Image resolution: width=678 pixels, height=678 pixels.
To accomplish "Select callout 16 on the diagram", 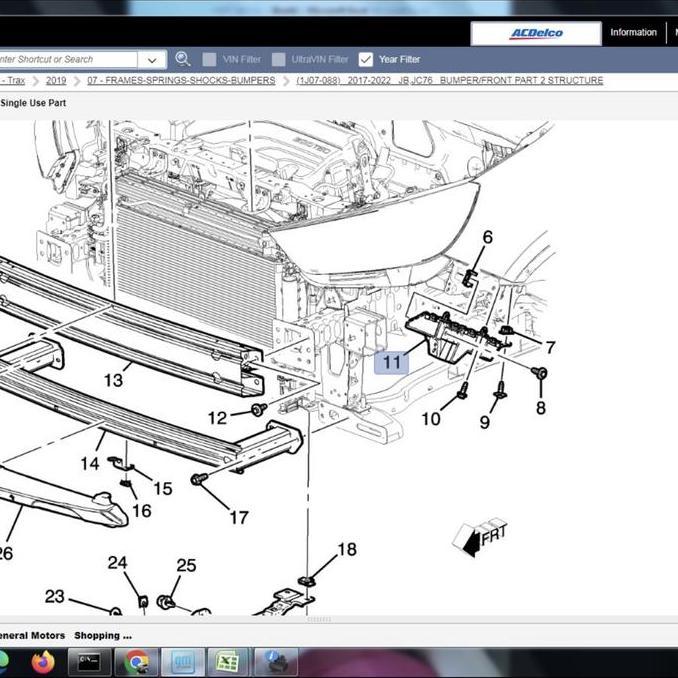I will 141,511.
